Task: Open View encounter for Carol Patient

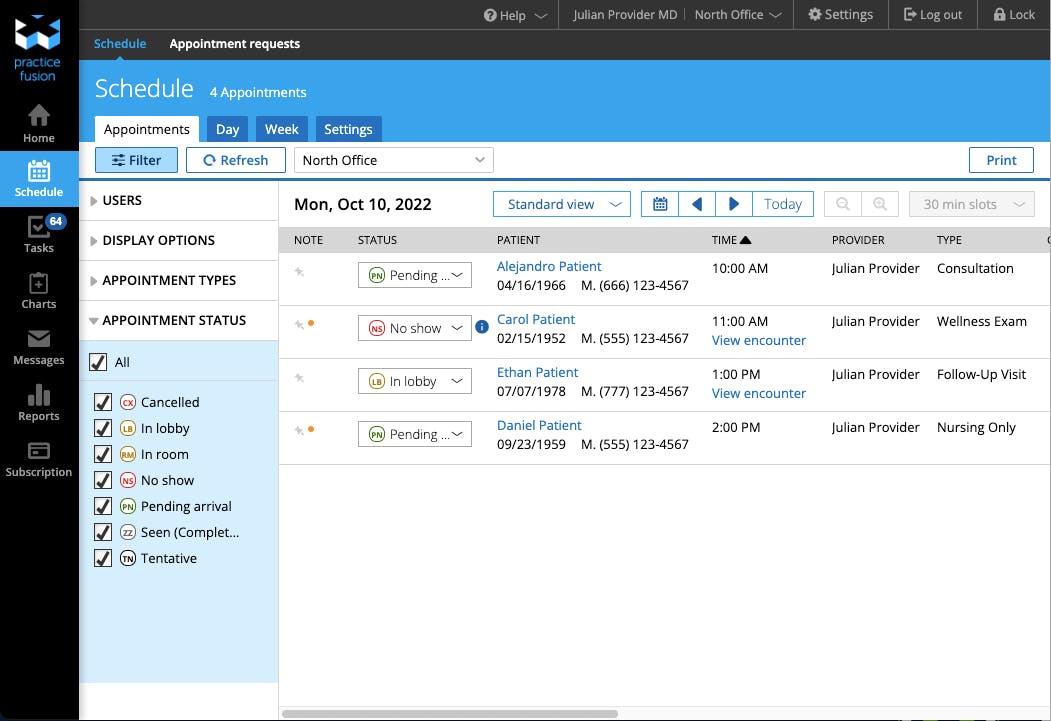Action: (759, 340)
